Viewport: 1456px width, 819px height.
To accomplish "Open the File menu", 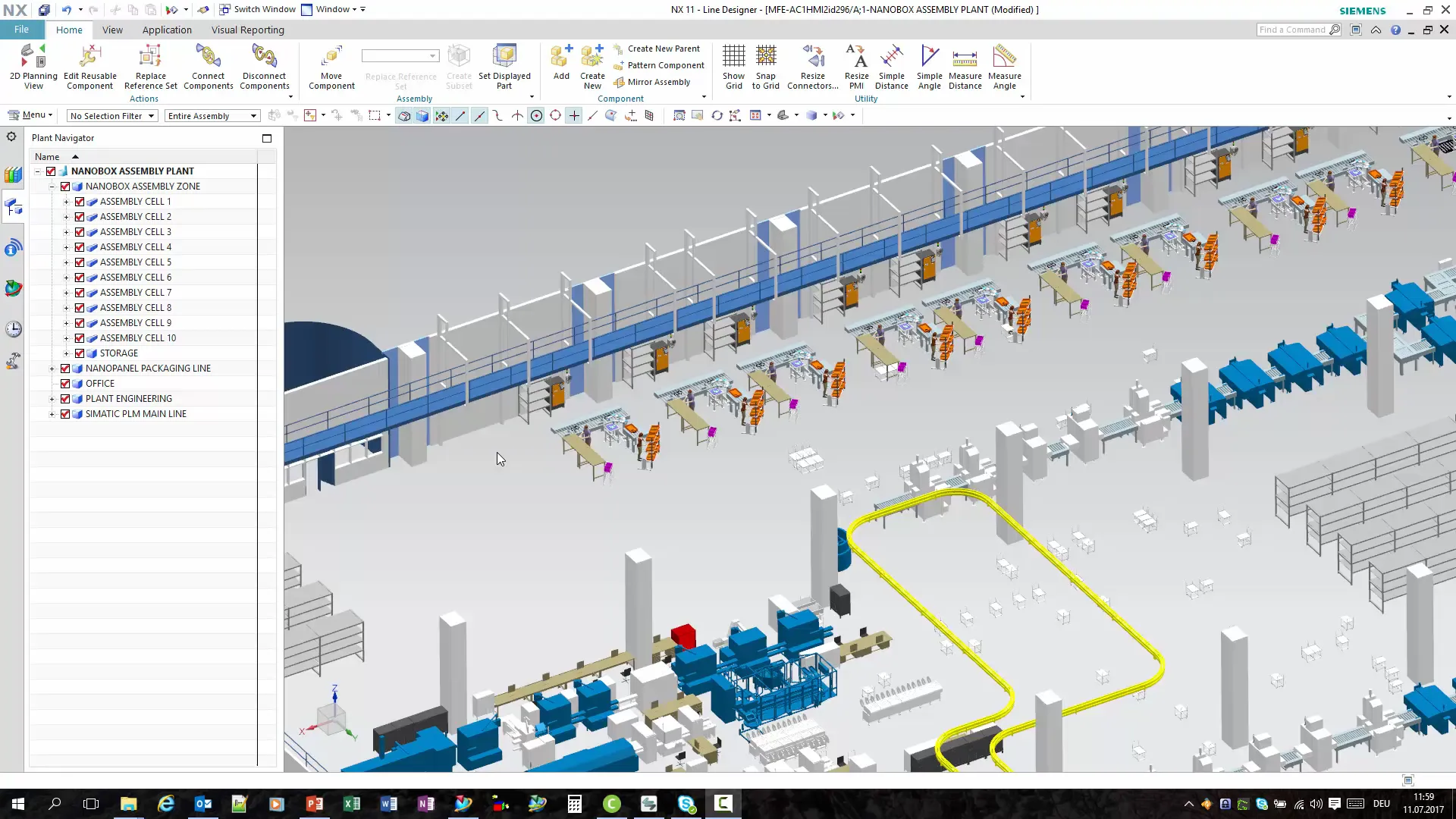I will 21,30.
